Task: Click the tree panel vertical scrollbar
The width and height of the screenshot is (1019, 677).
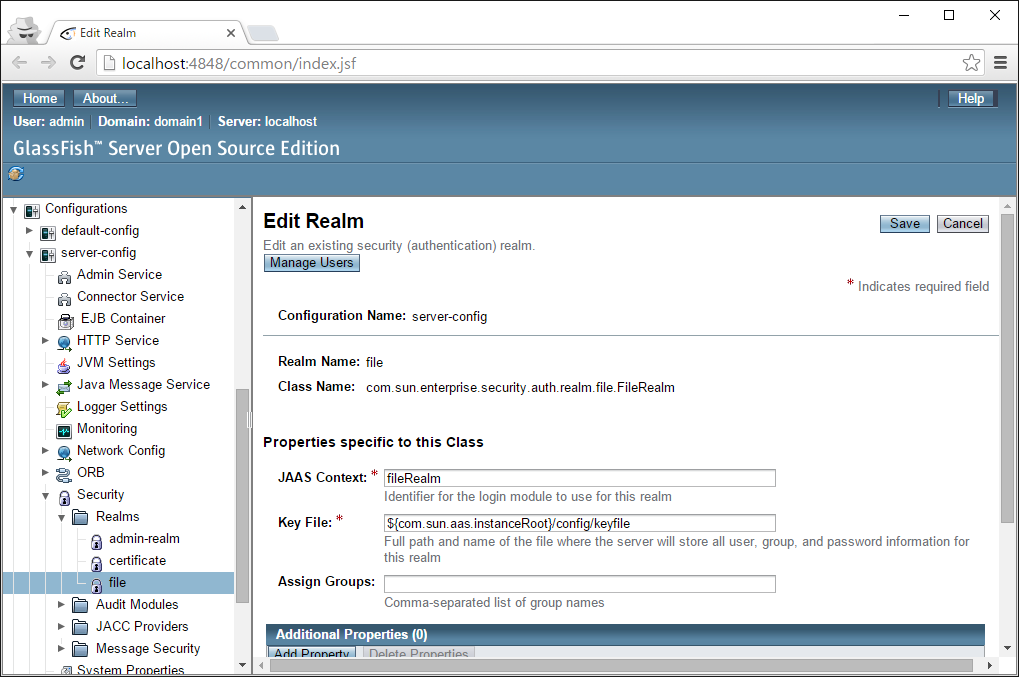Action: (x=242, y=496)
